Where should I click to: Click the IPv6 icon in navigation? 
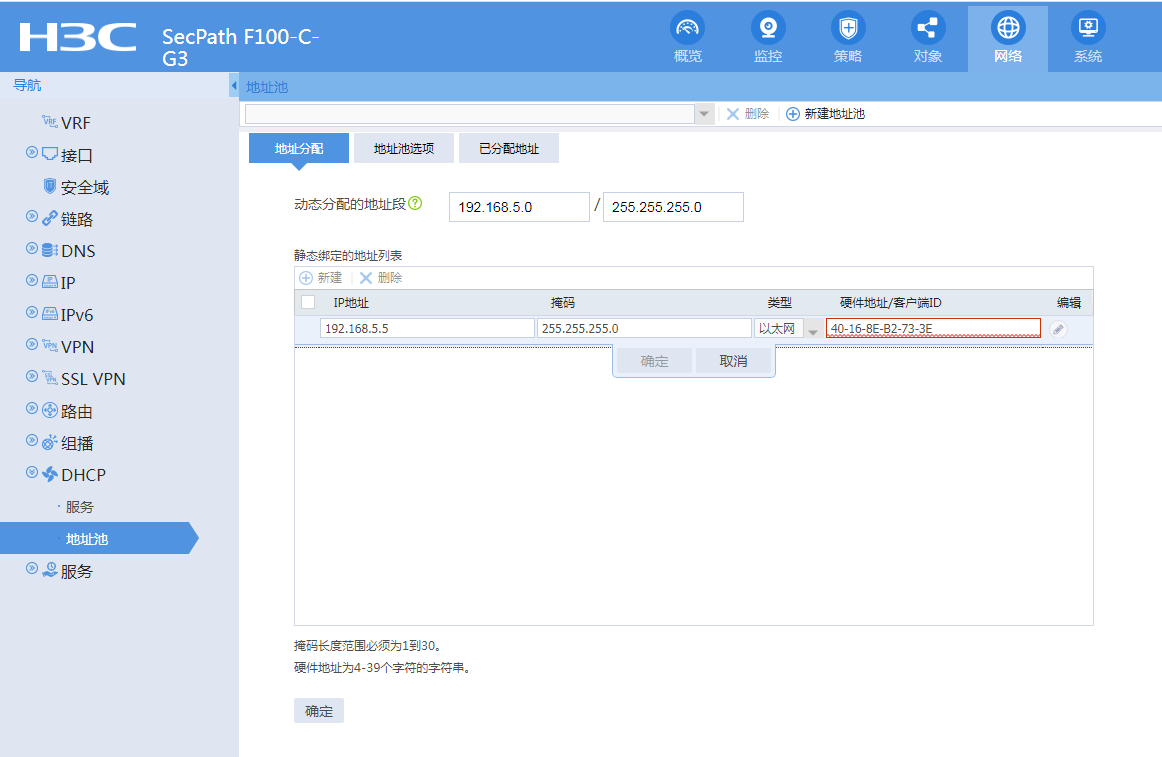(x=50, y=314)
